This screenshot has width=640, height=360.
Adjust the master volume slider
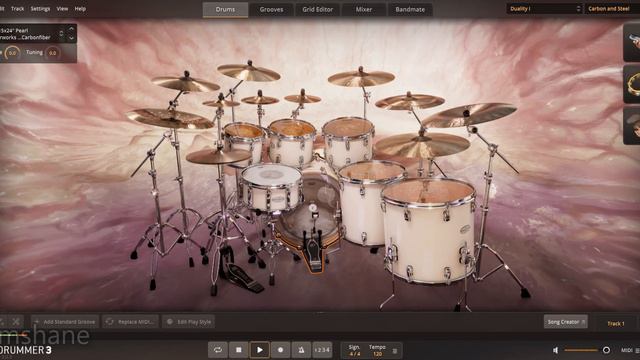tap(581, 350)
